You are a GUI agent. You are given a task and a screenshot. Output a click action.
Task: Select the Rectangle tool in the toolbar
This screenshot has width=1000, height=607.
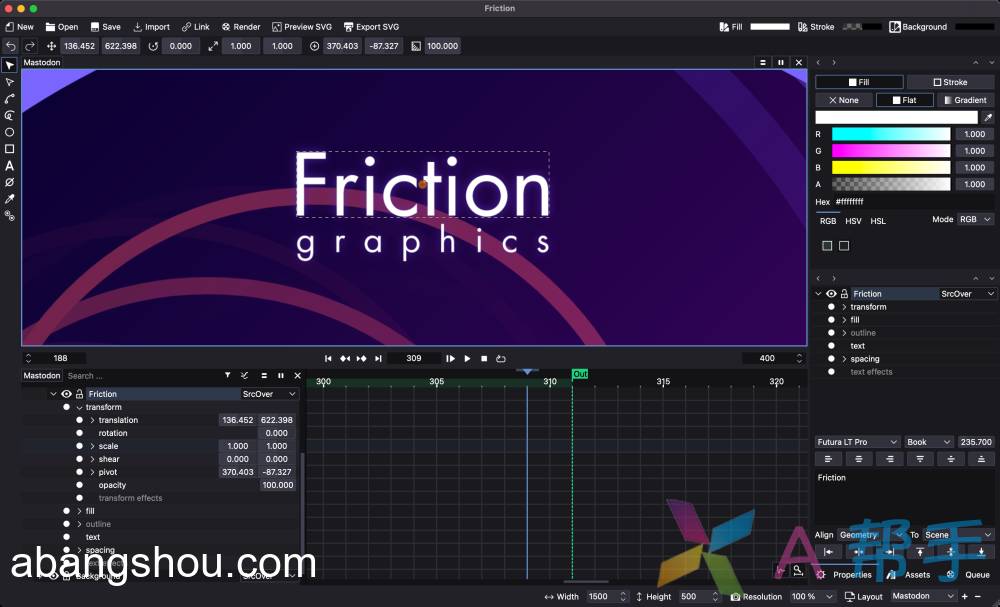[9, 148]
